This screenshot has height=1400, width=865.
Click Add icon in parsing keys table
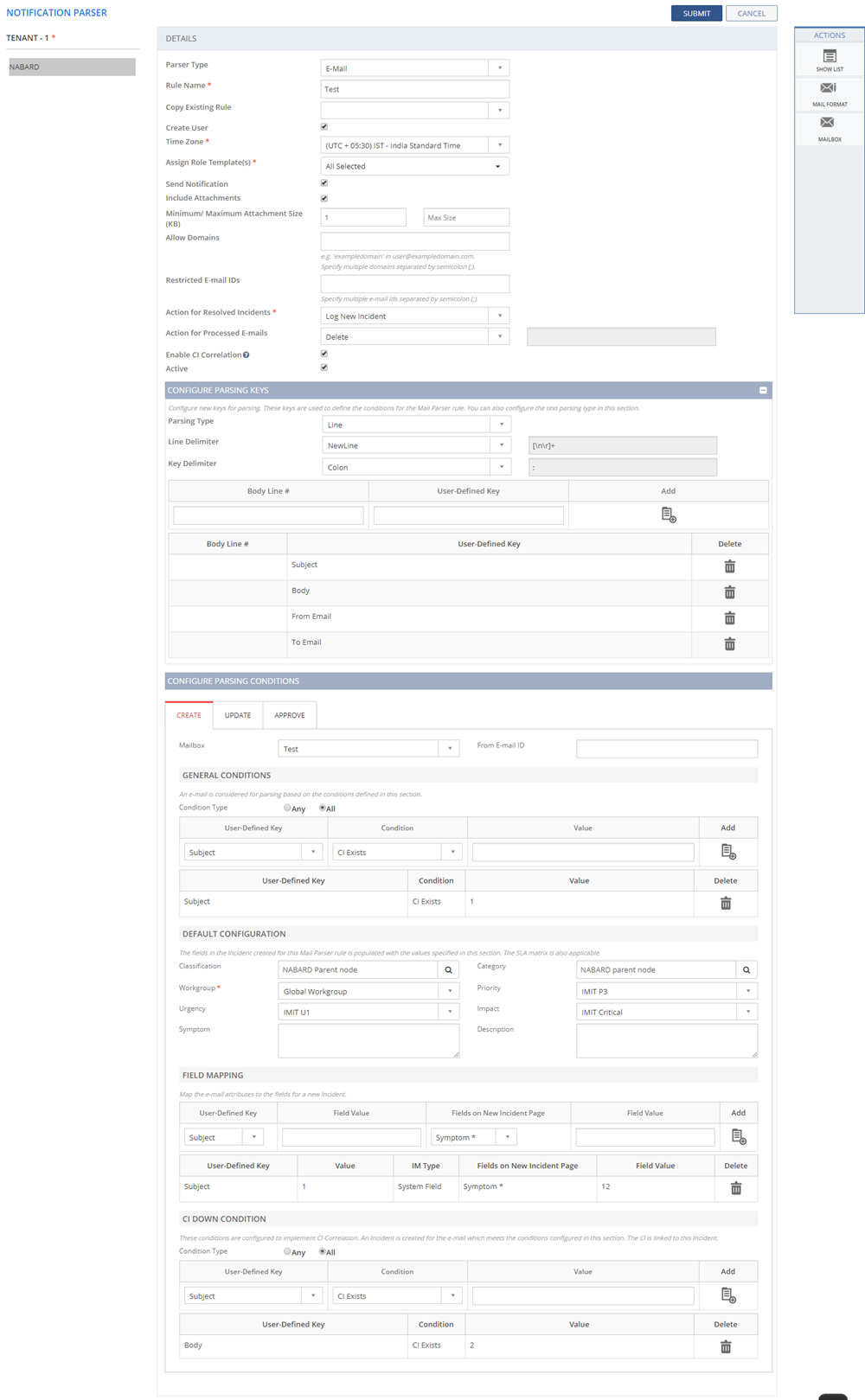tap(668, 515)
